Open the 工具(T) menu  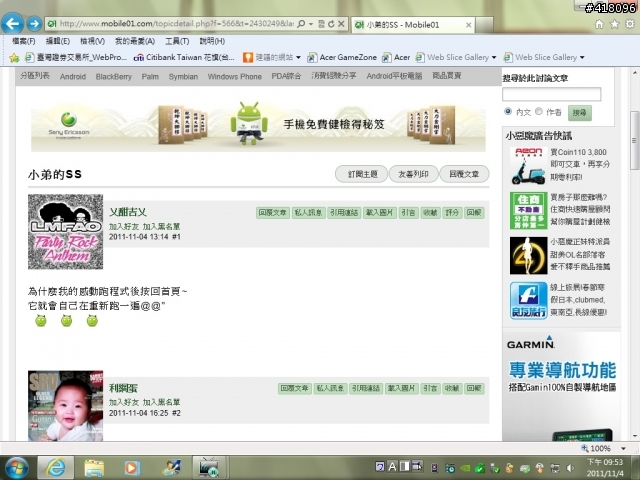click(x=177, y=41)
